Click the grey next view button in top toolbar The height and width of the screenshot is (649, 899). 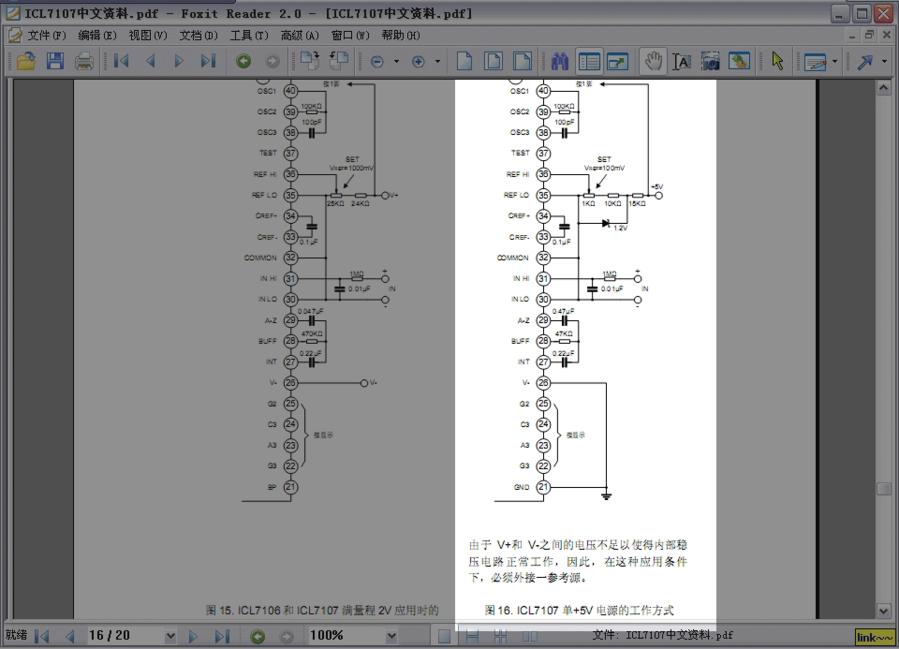pyautogui.click(x=273, y=61)
